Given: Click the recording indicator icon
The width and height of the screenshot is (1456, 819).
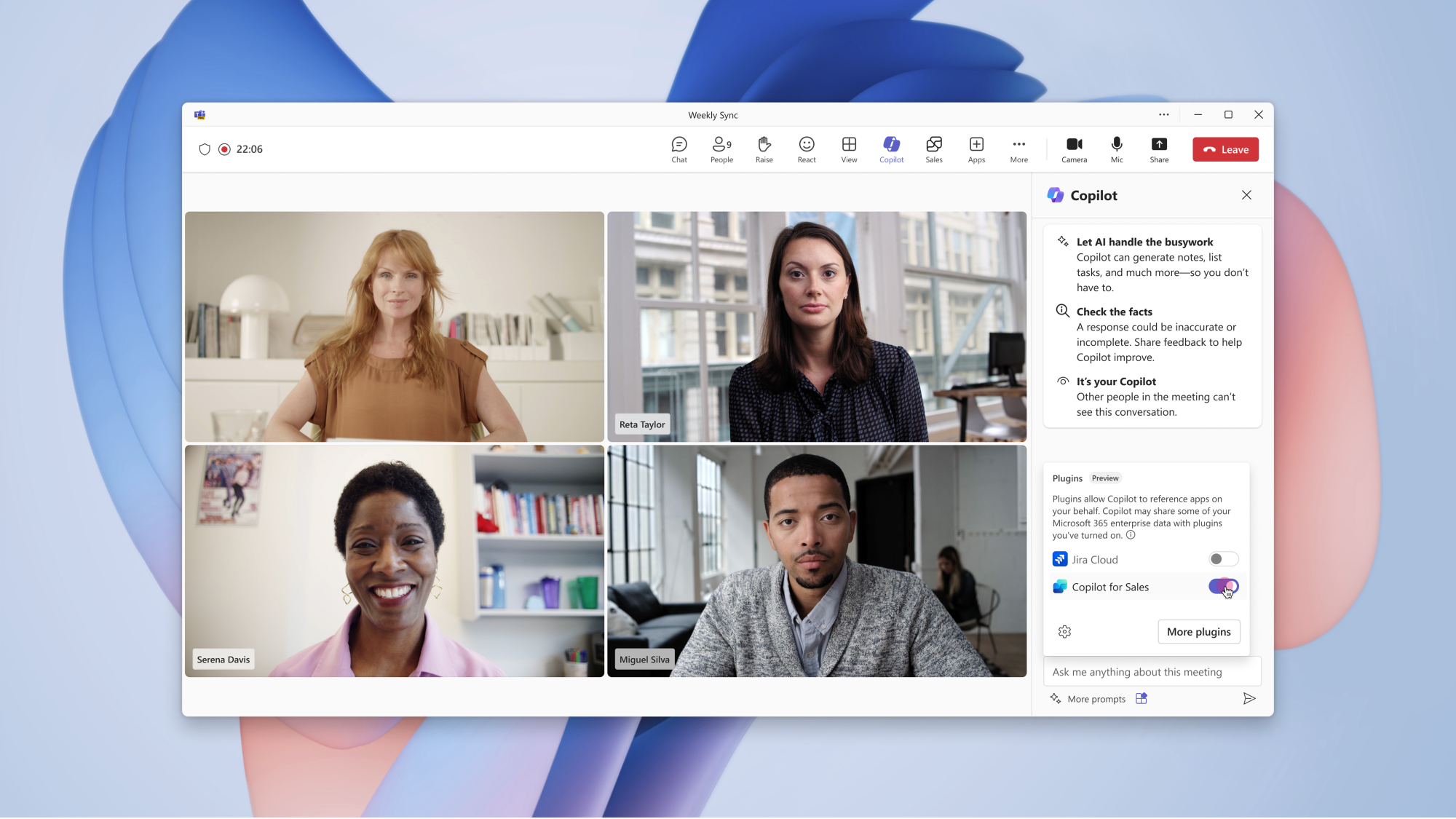Looking at the screenshot, I should pos(224,149).
